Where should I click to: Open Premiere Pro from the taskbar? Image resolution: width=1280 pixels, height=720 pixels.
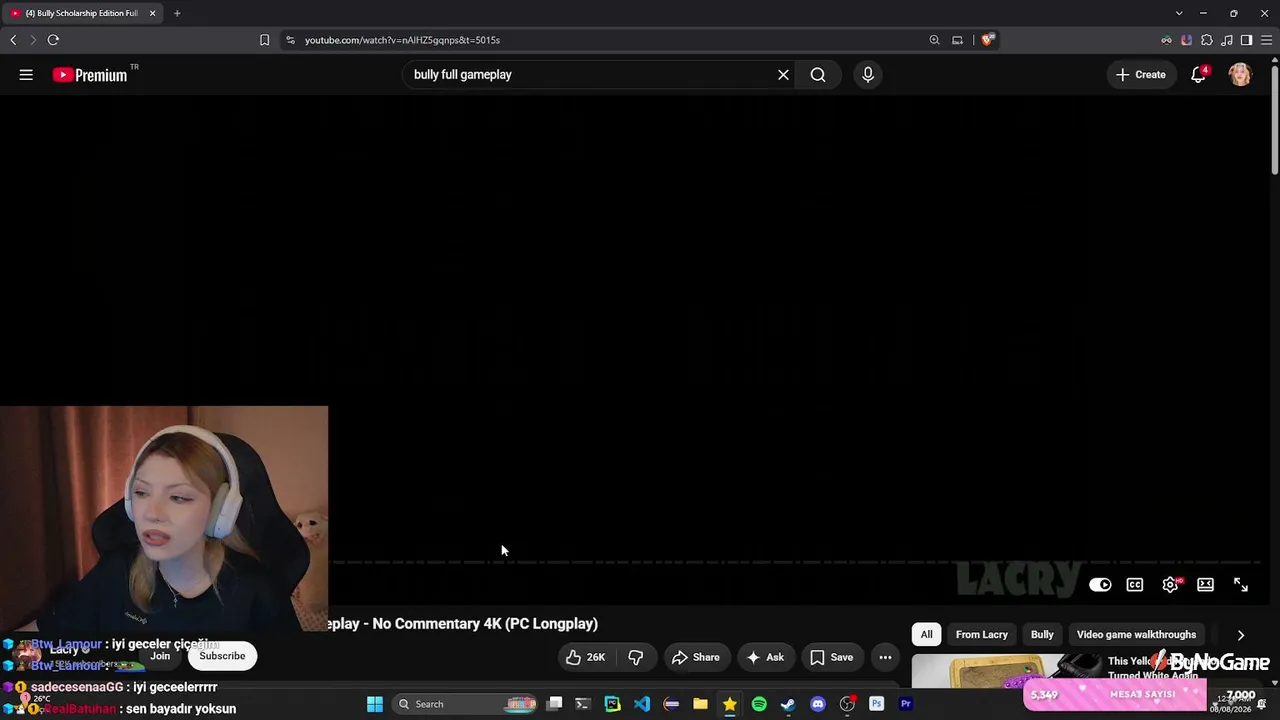[x=906, y=704]
